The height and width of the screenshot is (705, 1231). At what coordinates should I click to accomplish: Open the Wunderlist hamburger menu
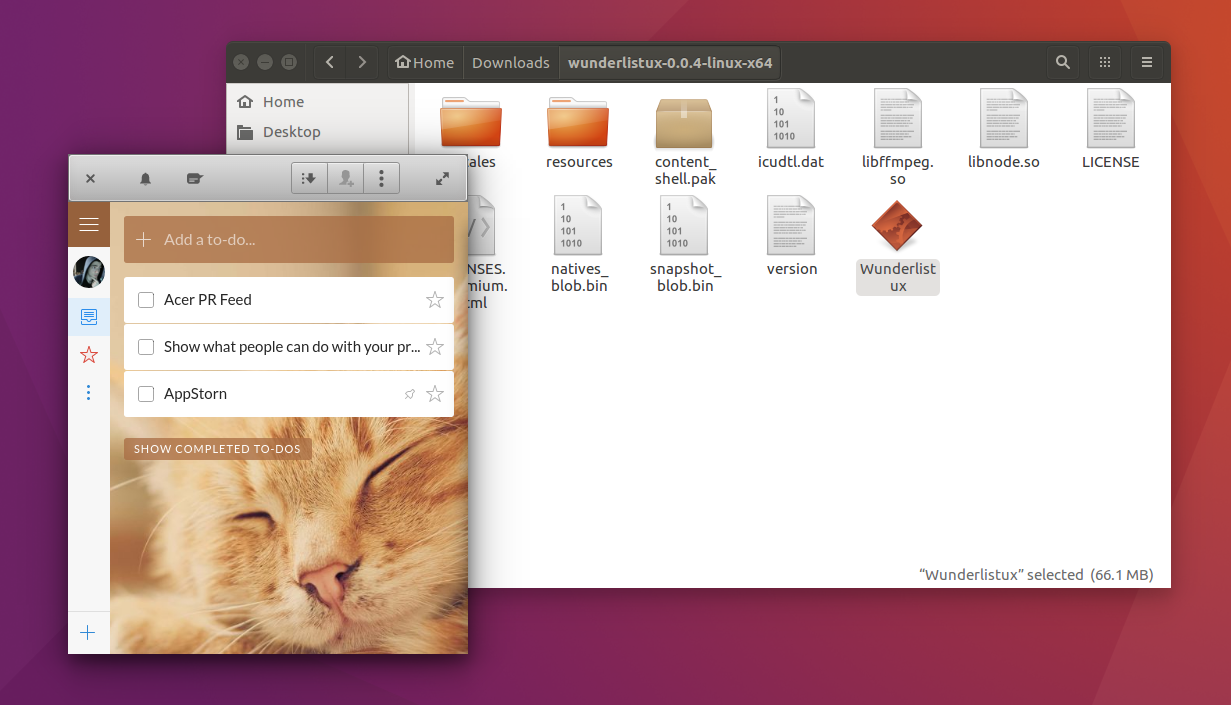[x=89, y=224]
